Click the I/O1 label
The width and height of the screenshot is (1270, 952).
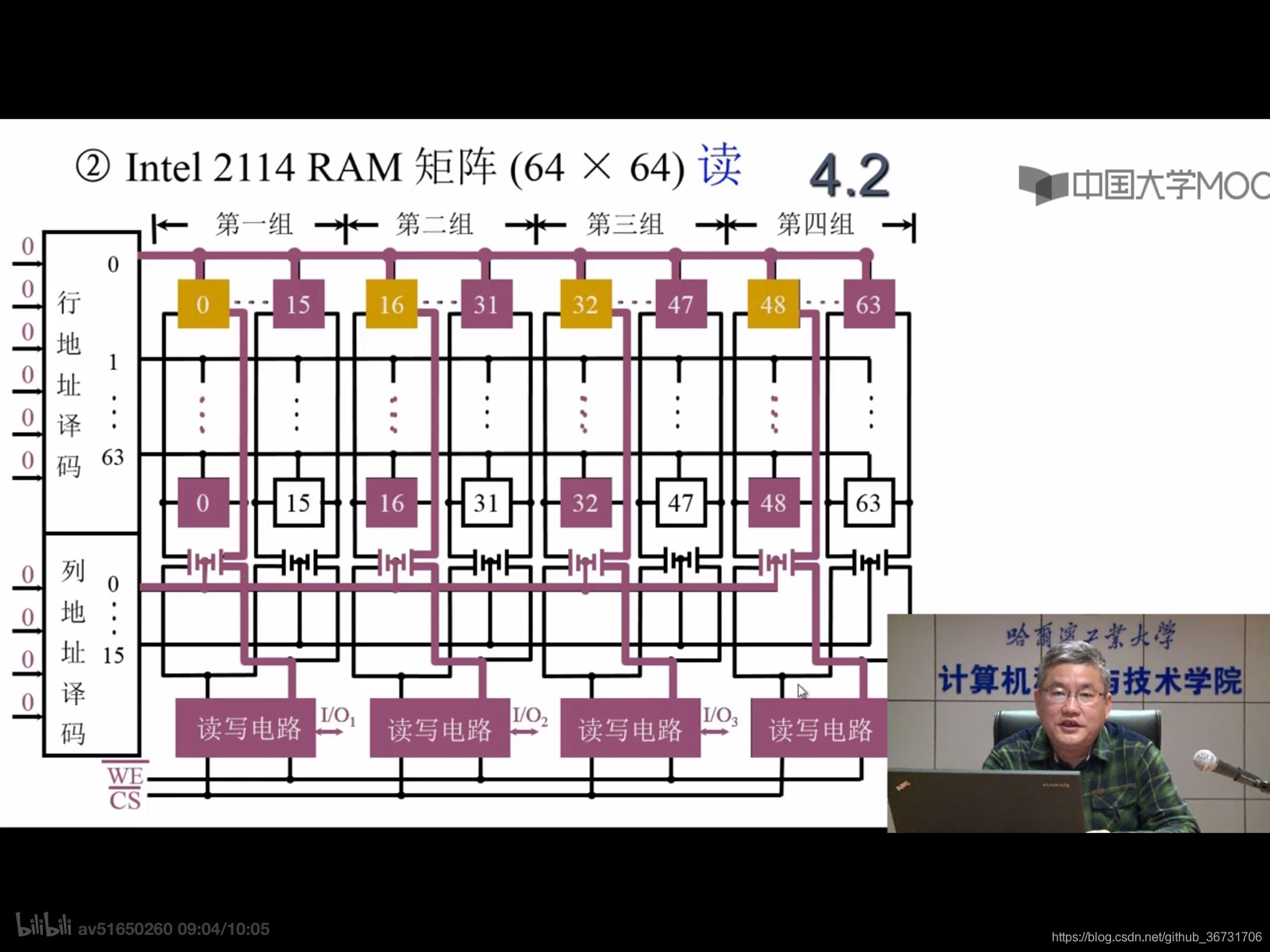(338, 716)
